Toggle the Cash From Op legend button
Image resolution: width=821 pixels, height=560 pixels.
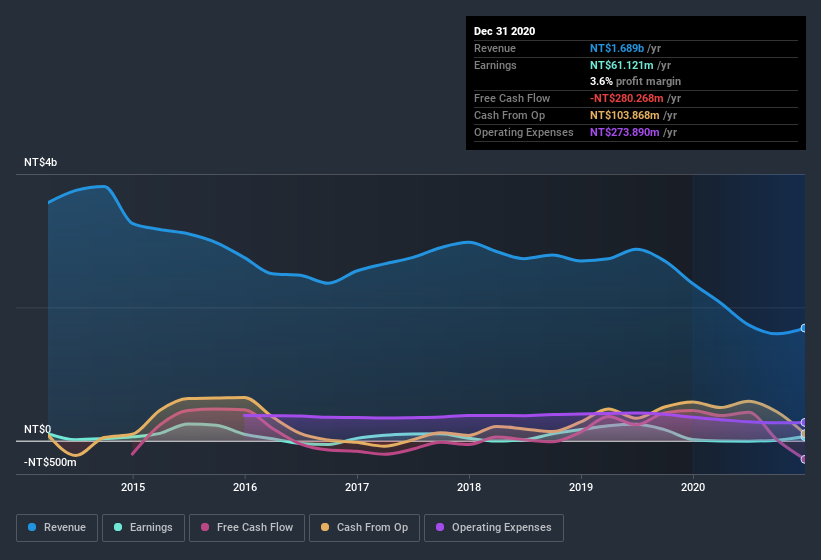point(364,528)
